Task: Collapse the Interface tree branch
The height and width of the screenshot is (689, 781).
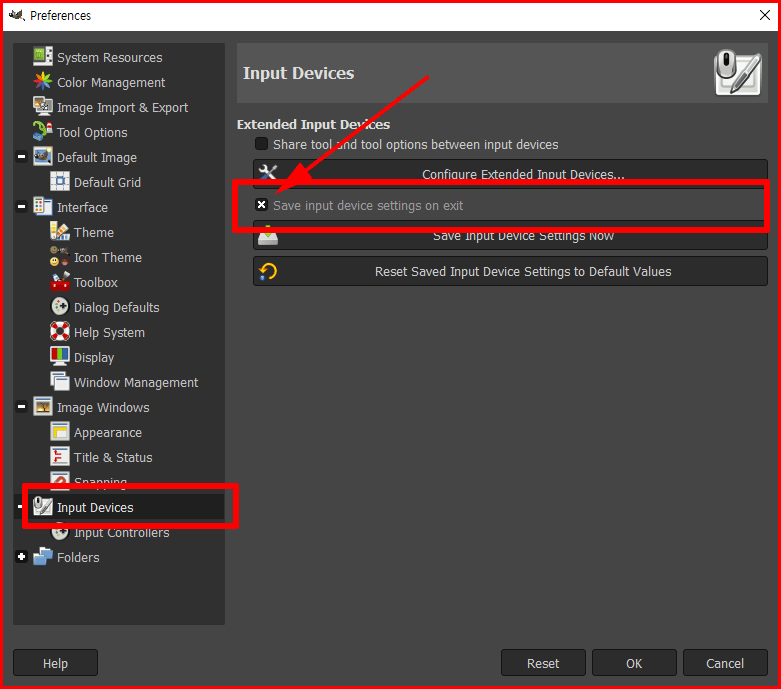Action: tap(21, 206)
